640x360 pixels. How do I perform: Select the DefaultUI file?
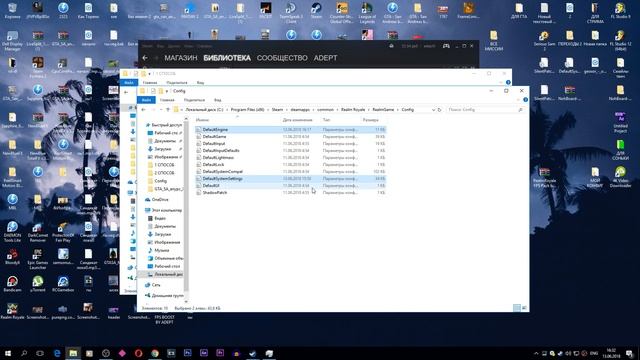[x=290, y=185]
